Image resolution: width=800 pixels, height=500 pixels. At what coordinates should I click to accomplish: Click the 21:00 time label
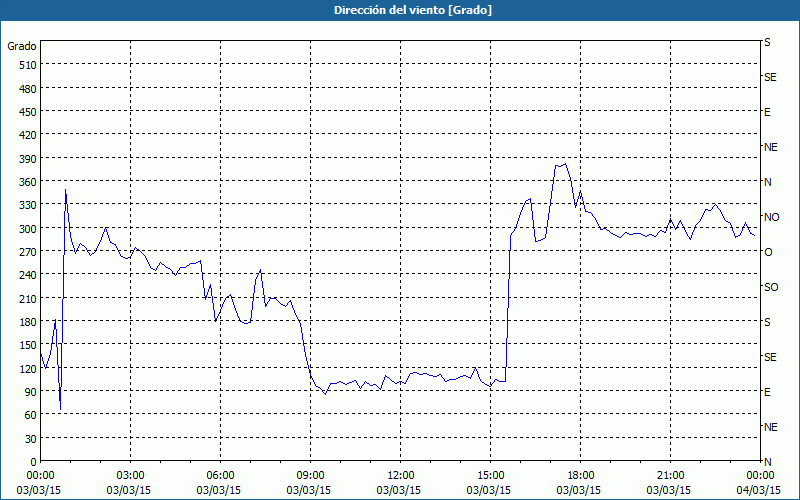click(670, 476)
